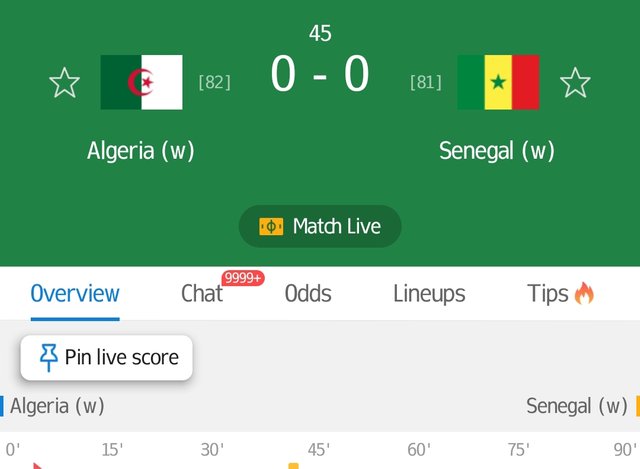The width and height of the screenshot is (640, 469).
Task: Click the pushpin icon
Action: coord(49,358)
